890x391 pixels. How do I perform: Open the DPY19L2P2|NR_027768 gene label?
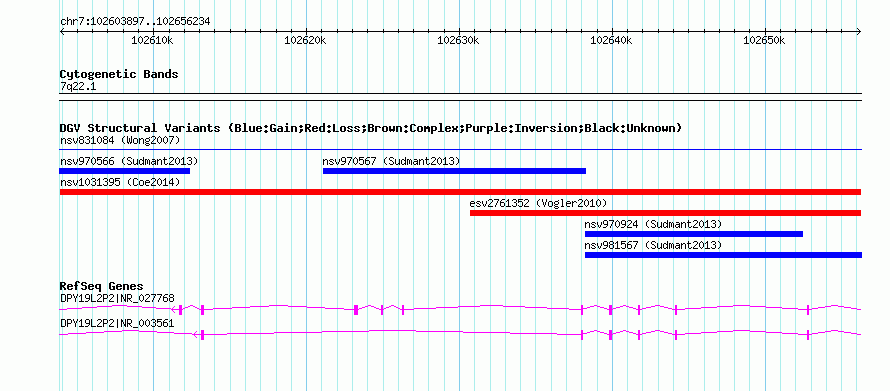pyautogui.click(x=117, y=298)
